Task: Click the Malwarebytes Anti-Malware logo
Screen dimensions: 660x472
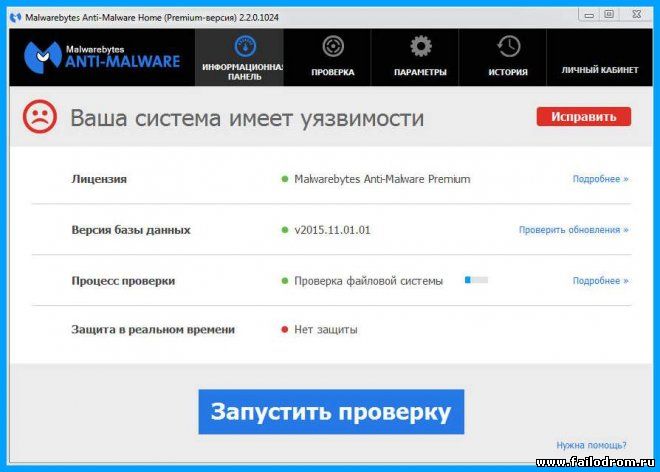Action: (102, 57)
